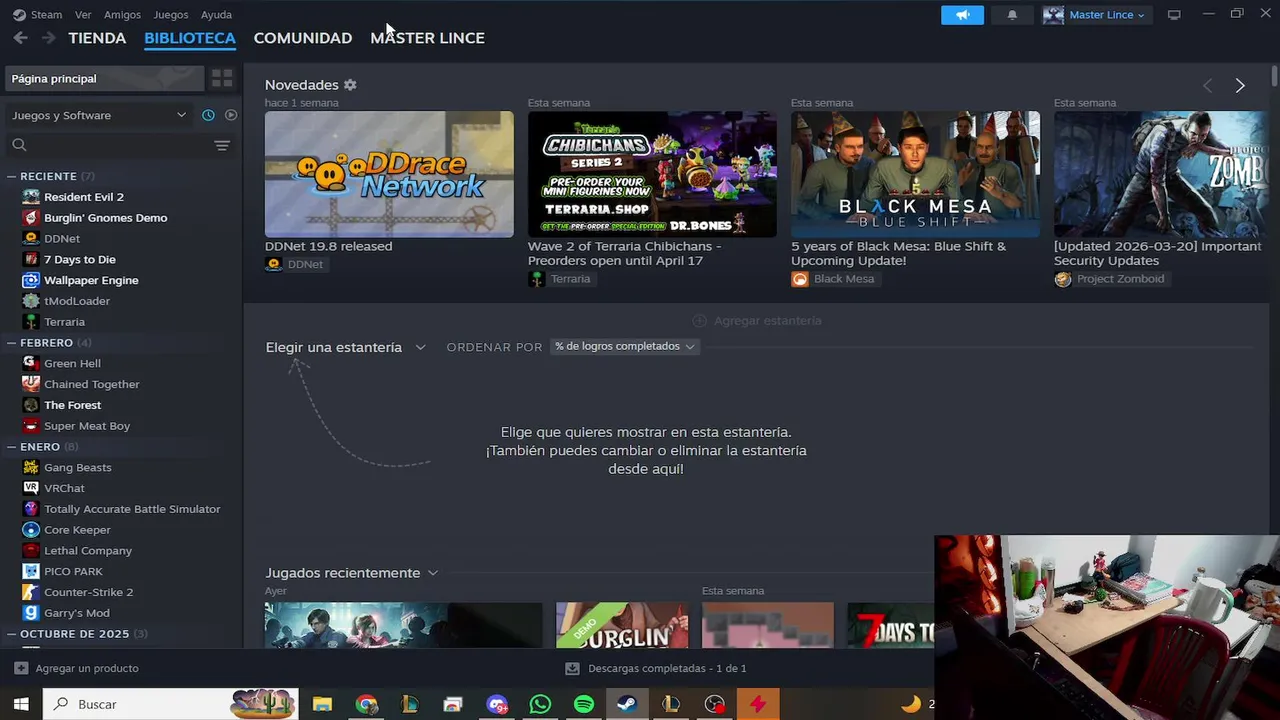Open the Juegos y Software dropdown

(x=99, y=115)
